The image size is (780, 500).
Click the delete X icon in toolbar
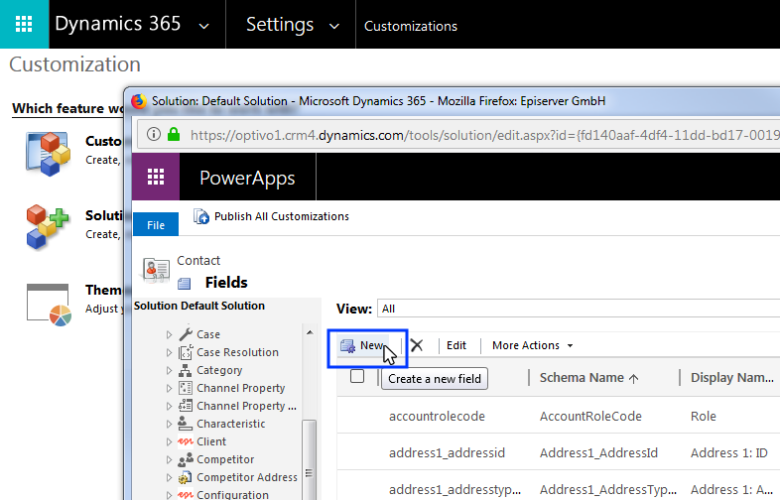(417, 345)
